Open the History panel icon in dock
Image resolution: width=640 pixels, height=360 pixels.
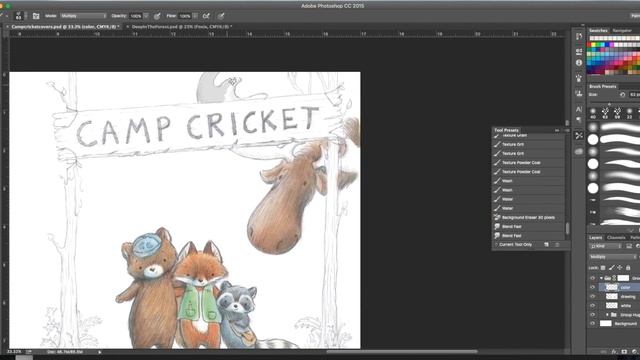579,37
